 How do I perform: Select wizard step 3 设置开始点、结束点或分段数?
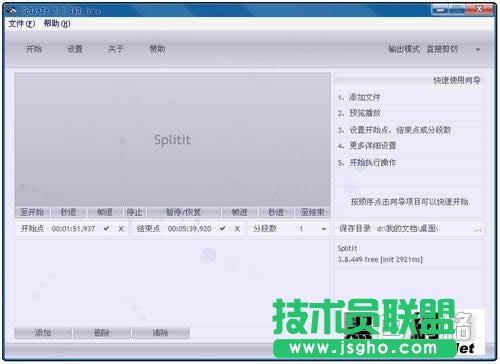pos(394,130)
